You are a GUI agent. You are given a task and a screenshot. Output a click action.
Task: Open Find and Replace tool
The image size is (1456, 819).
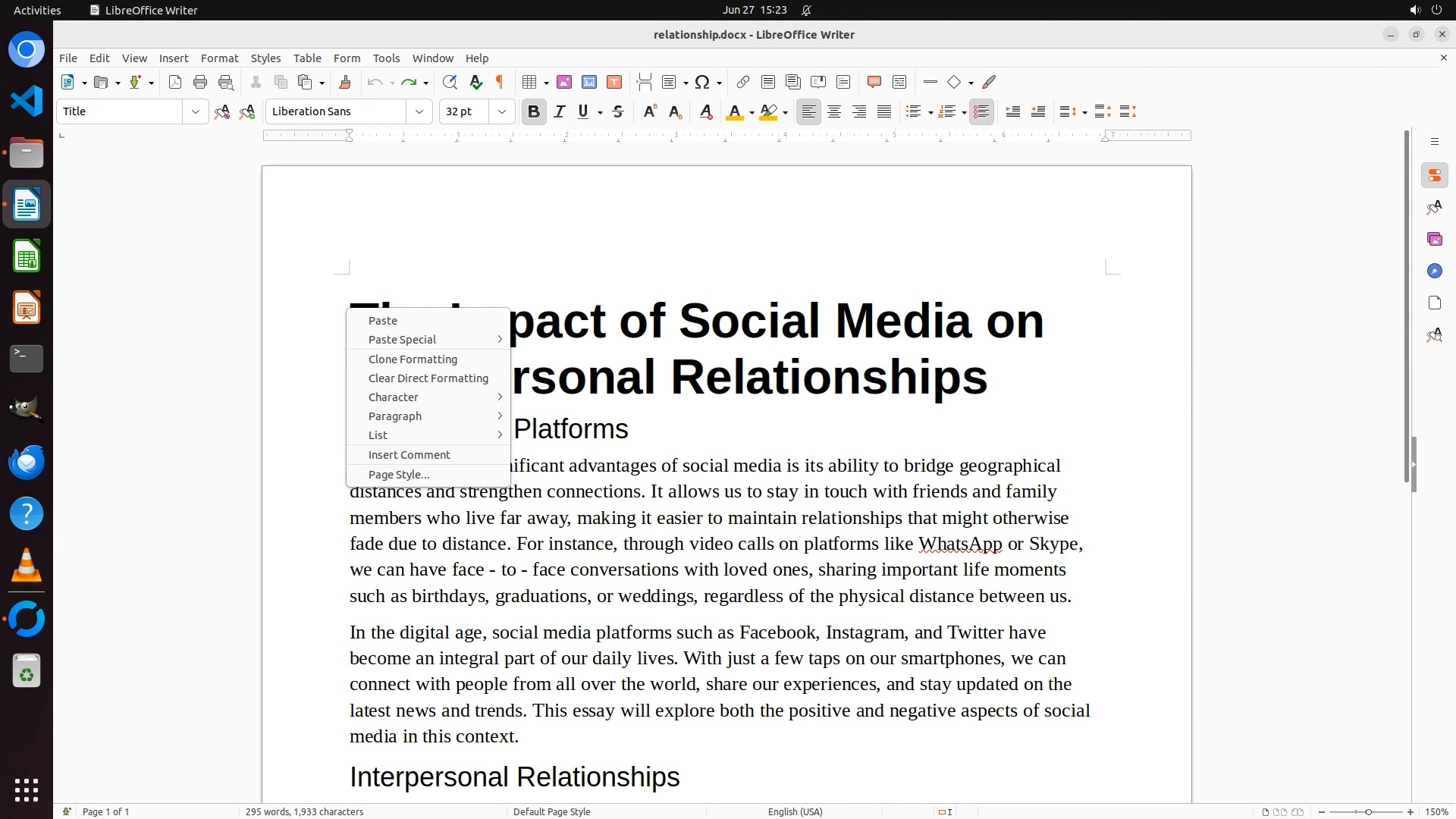450,83
